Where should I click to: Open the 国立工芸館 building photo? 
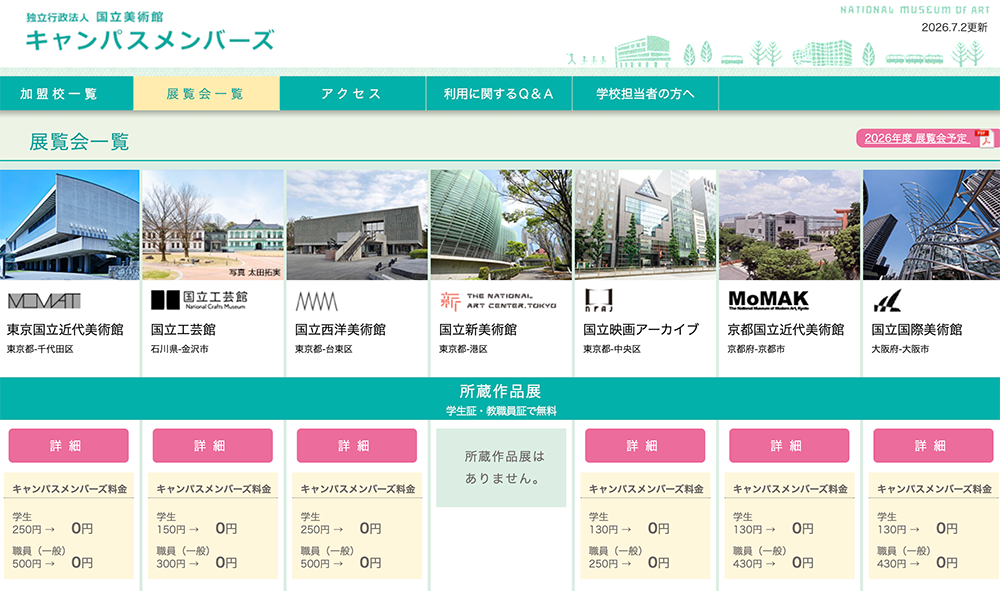point(212,224)
